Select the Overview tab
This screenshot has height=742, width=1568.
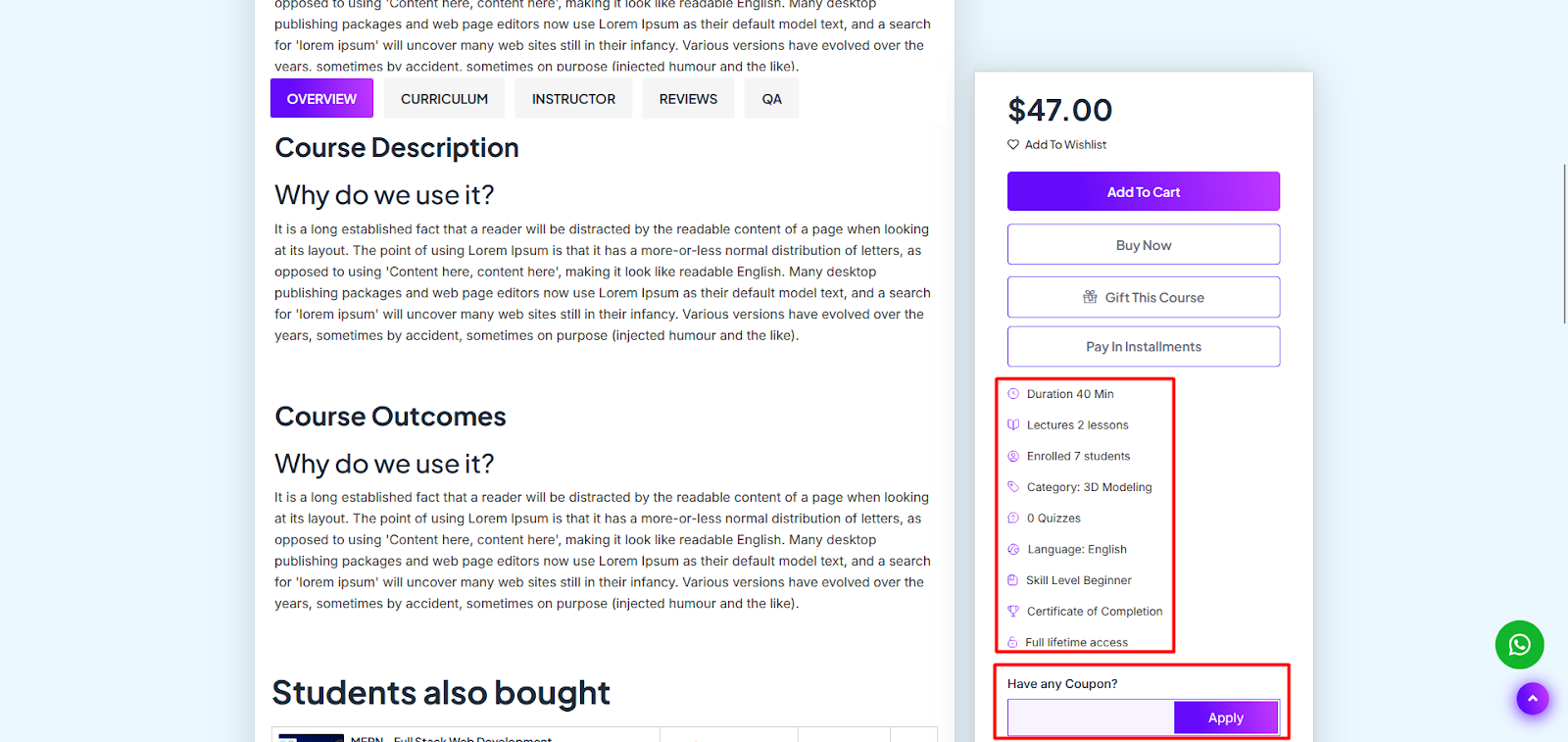(x=321, y=98)
